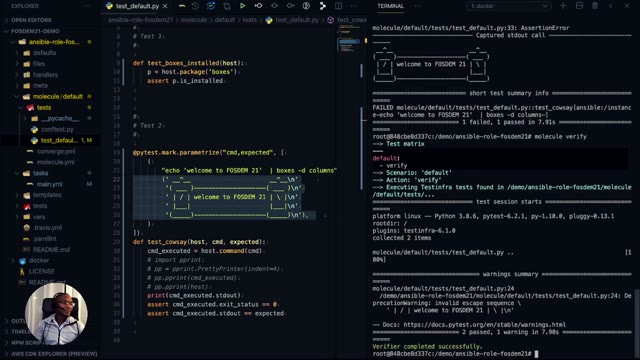Click the open changes icon beside run button

point(227,6)
